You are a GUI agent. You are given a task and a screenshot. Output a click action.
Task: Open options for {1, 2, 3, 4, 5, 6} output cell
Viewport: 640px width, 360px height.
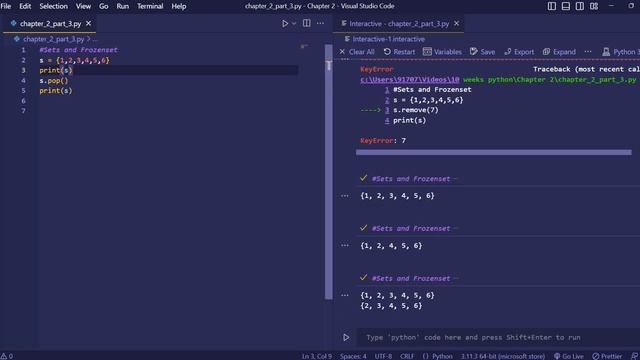[345, 196]
